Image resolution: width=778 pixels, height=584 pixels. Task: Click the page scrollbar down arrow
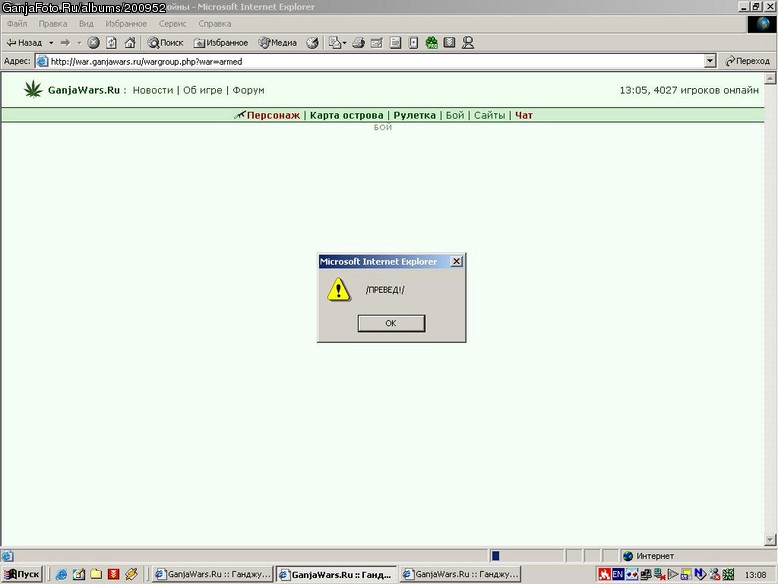click(x=770, y=539)
